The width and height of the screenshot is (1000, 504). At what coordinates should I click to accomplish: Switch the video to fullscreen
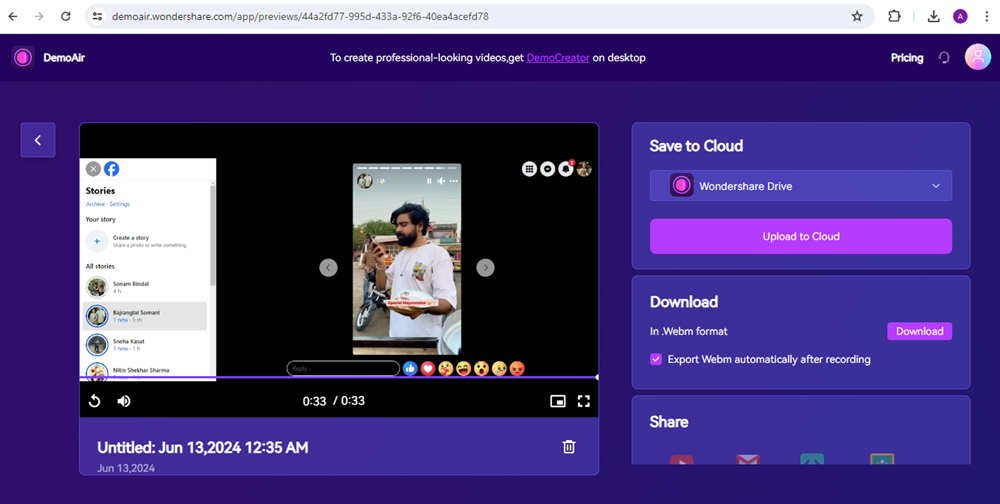tap(584, 401)
